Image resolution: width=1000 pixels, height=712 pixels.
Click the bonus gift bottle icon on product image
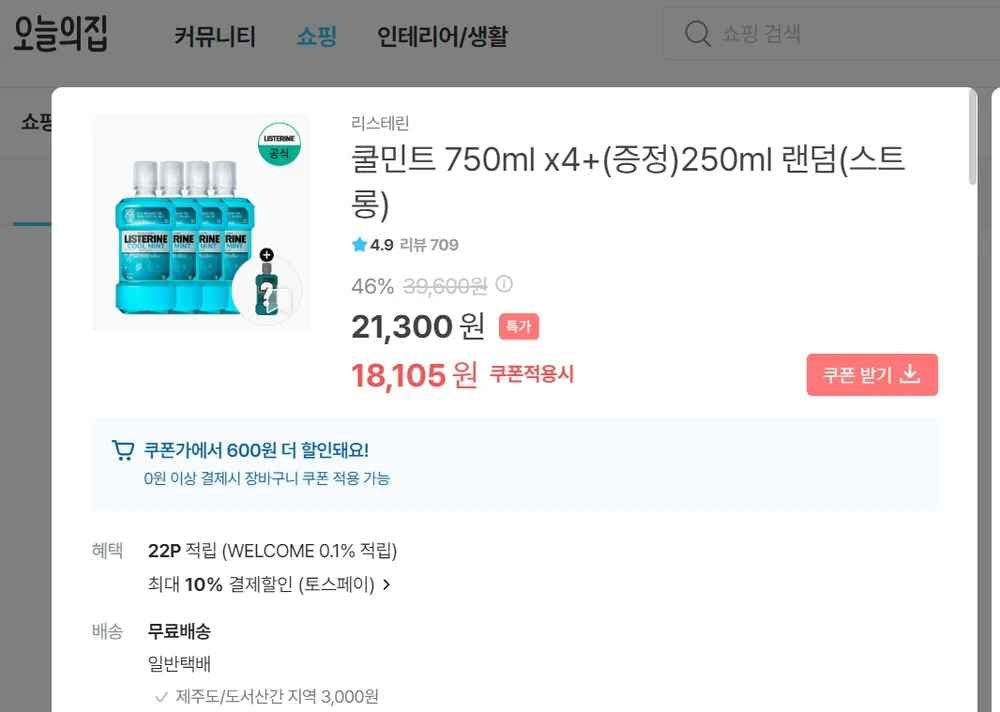click(267, 292)
